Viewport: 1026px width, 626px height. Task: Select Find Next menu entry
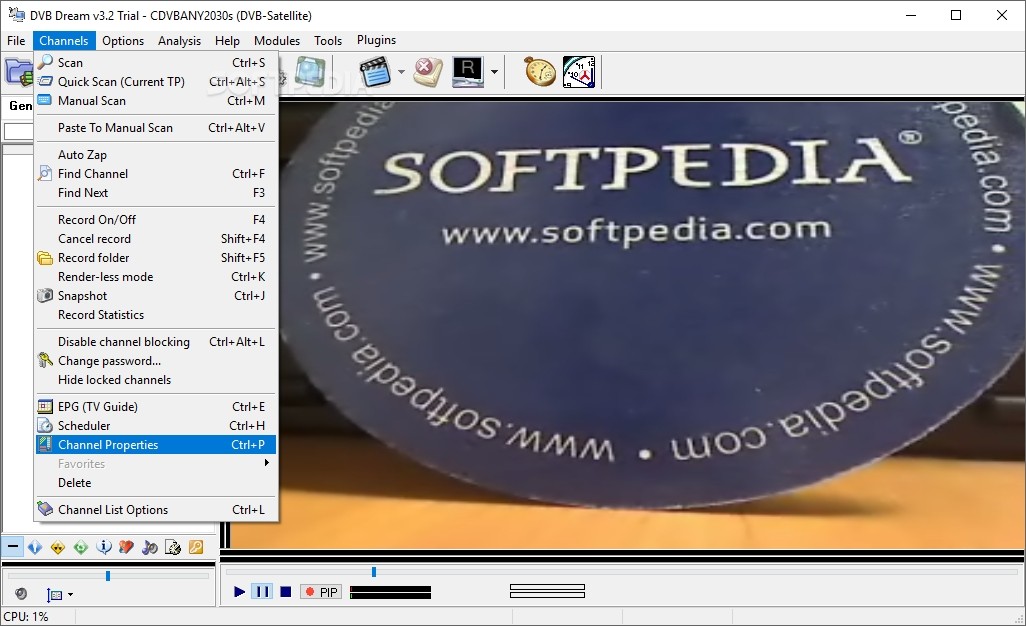click(x=156, y=193)
